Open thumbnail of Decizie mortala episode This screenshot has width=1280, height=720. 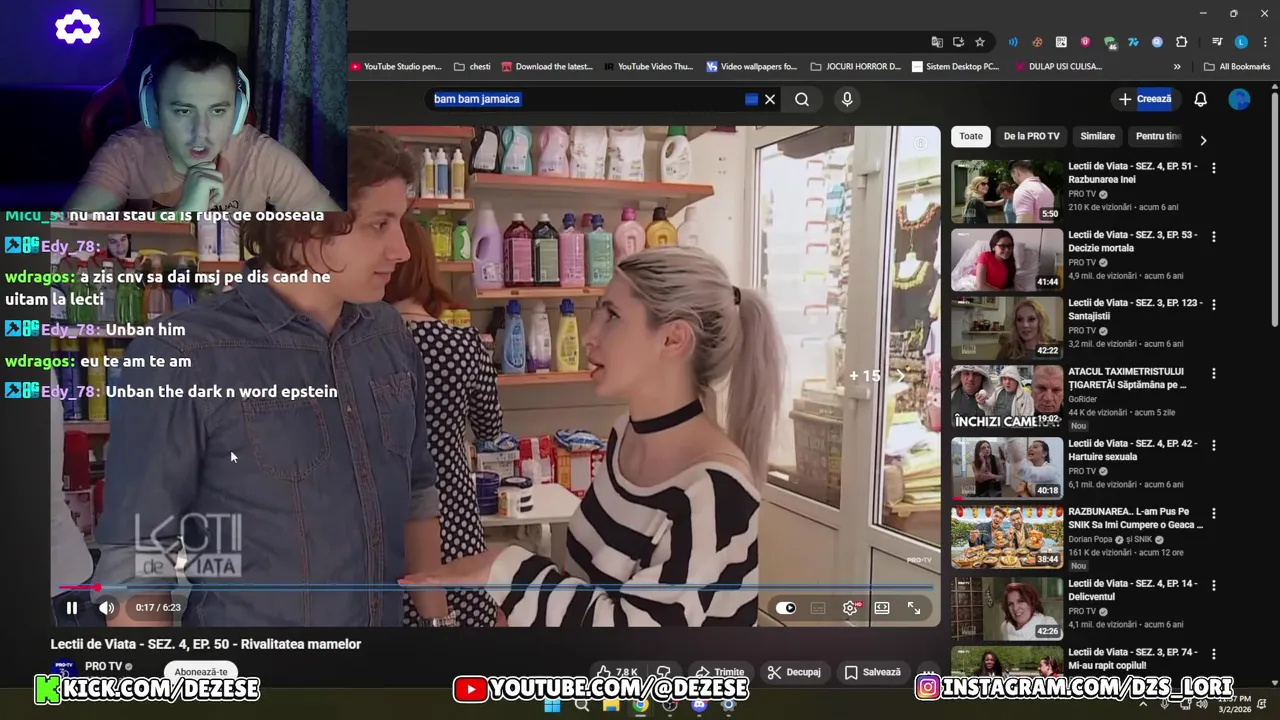[1007, 260]
